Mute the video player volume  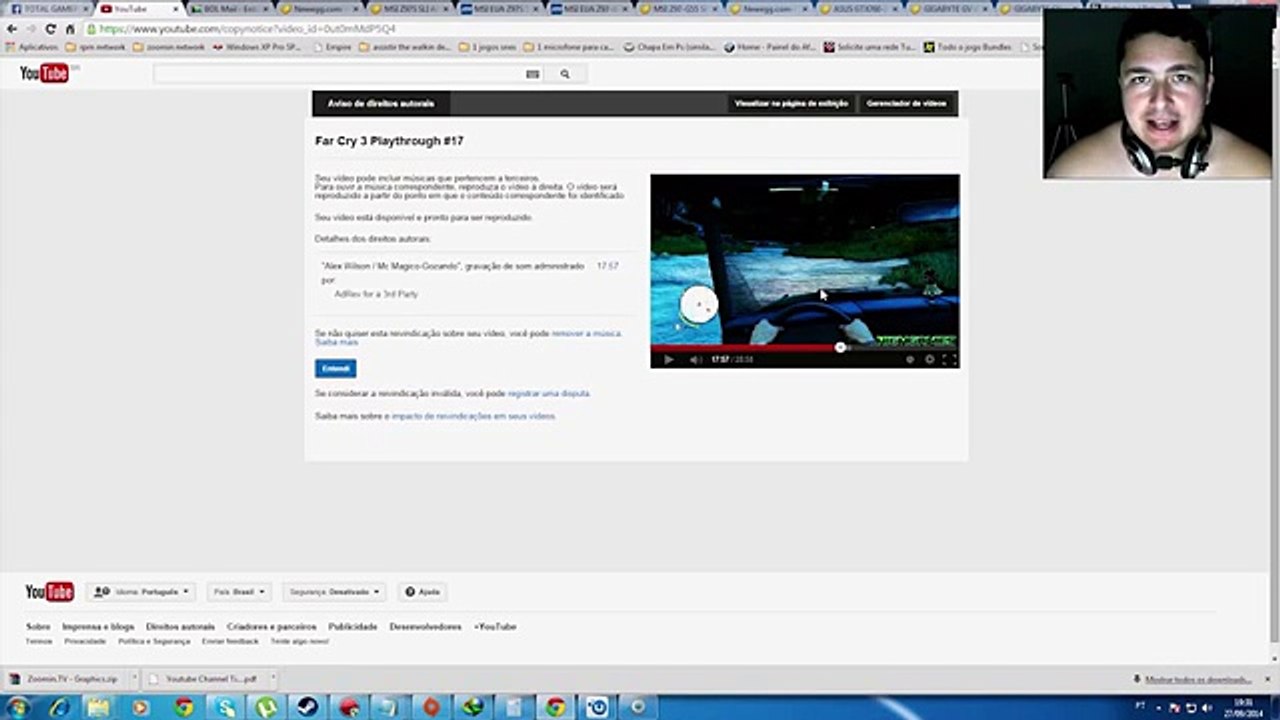(x=695, y=359)
